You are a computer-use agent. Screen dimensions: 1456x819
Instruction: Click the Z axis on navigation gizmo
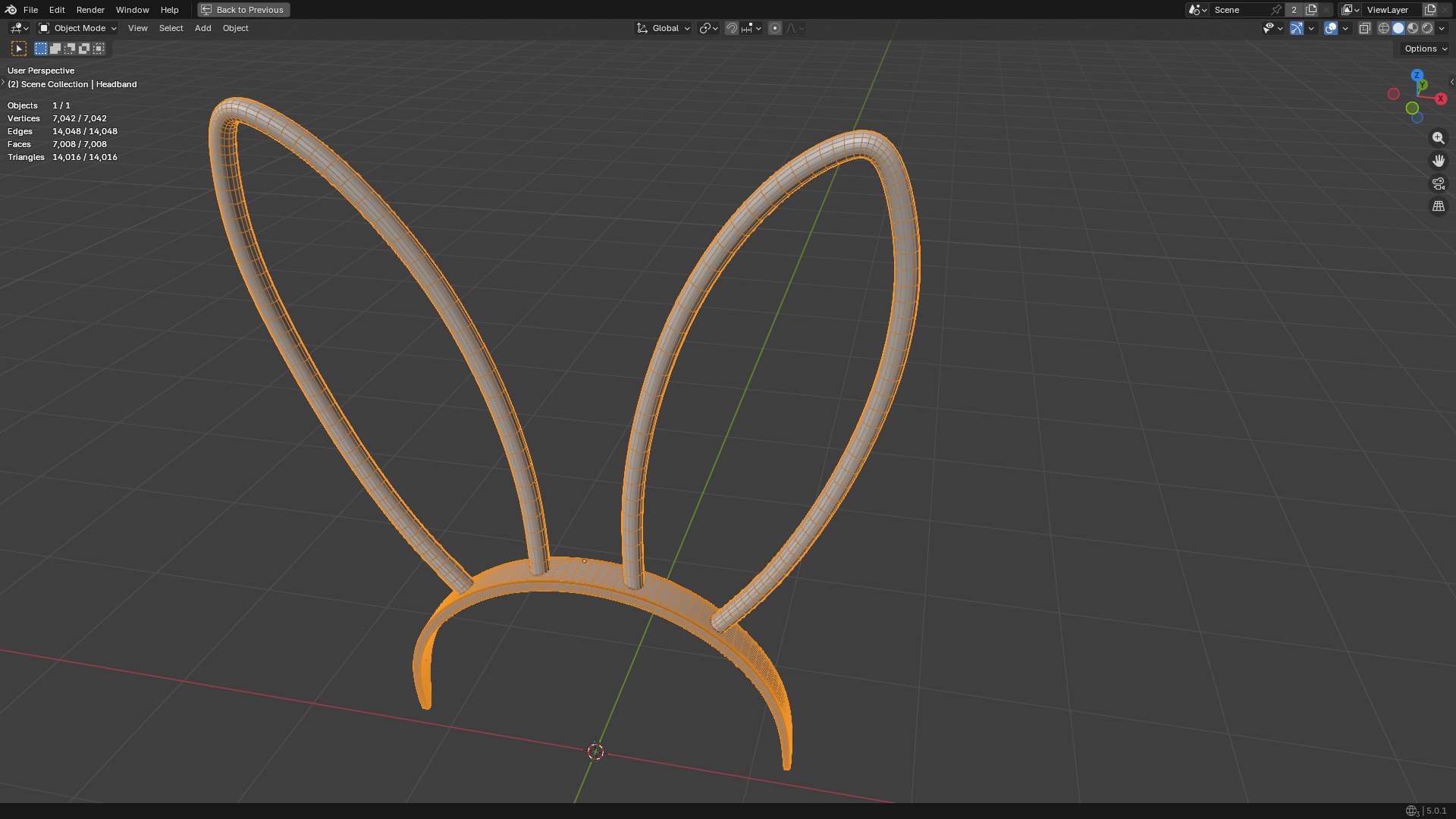[x=1417, y=75]
